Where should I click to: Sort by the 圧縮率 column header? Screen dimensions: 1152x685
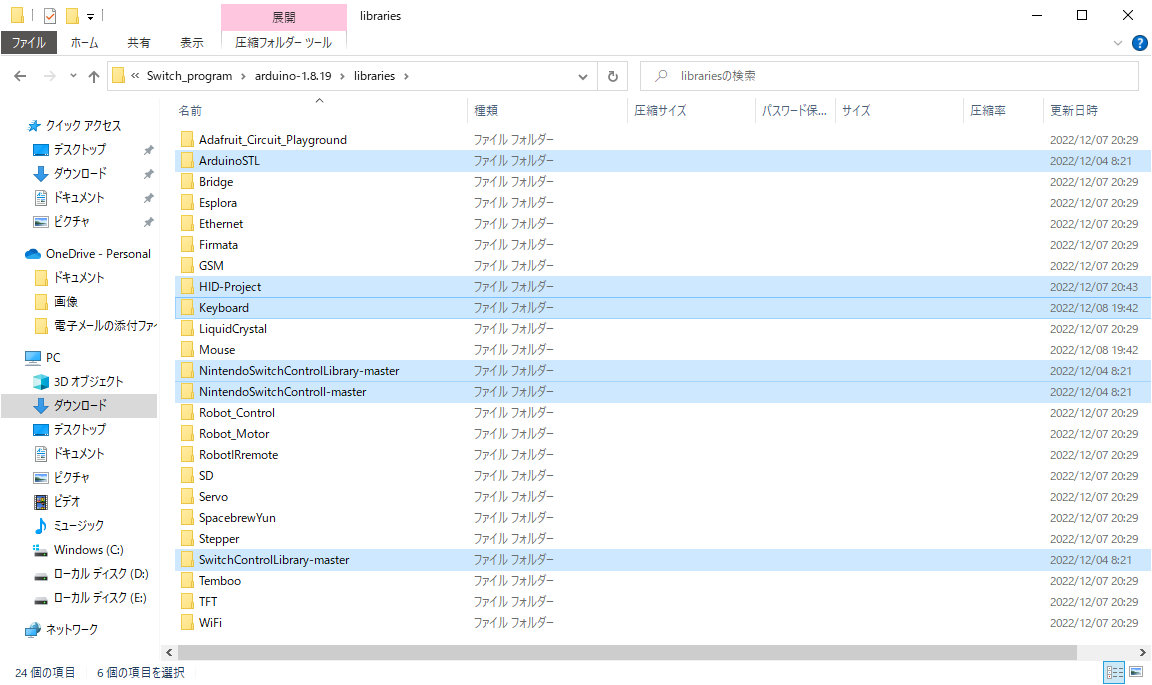point(988,110)
